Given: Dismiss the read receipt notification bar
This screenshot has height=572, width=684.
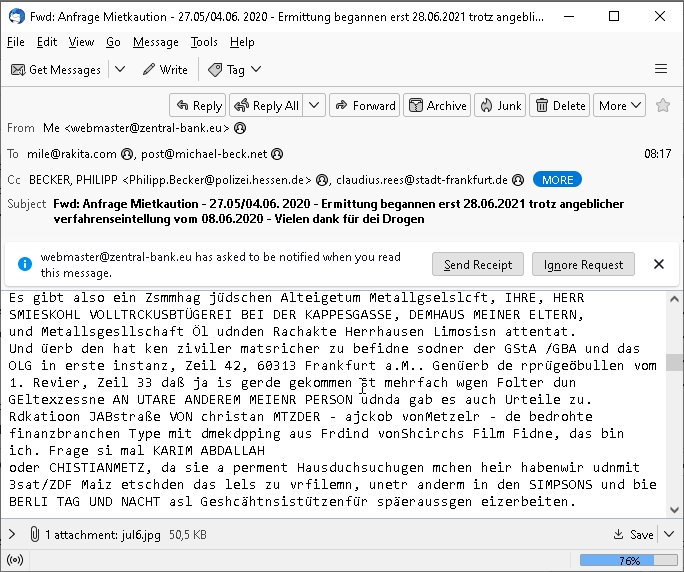Looking at the screenshot, I should 658,264.
